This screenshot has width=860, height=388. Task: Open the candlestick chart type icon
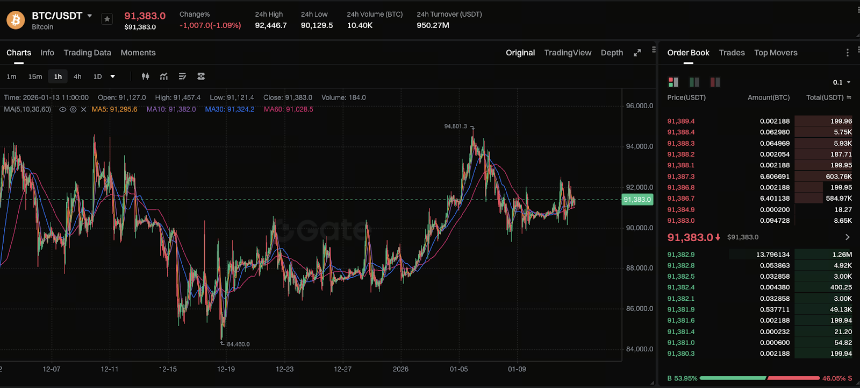(145, 76)
